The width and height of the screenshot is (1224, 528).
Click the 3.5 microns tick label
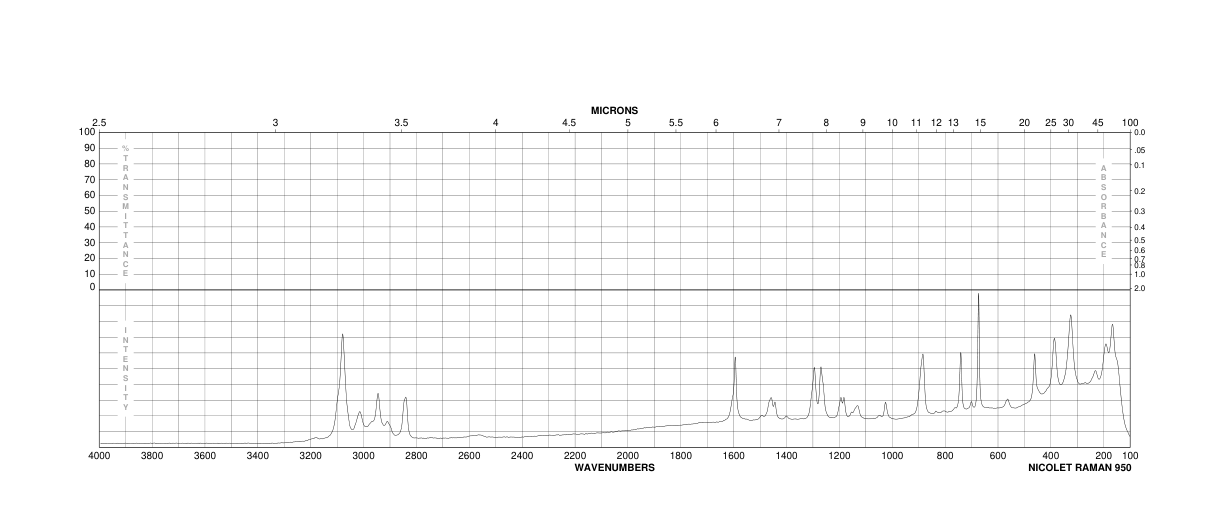click(401, 123)
